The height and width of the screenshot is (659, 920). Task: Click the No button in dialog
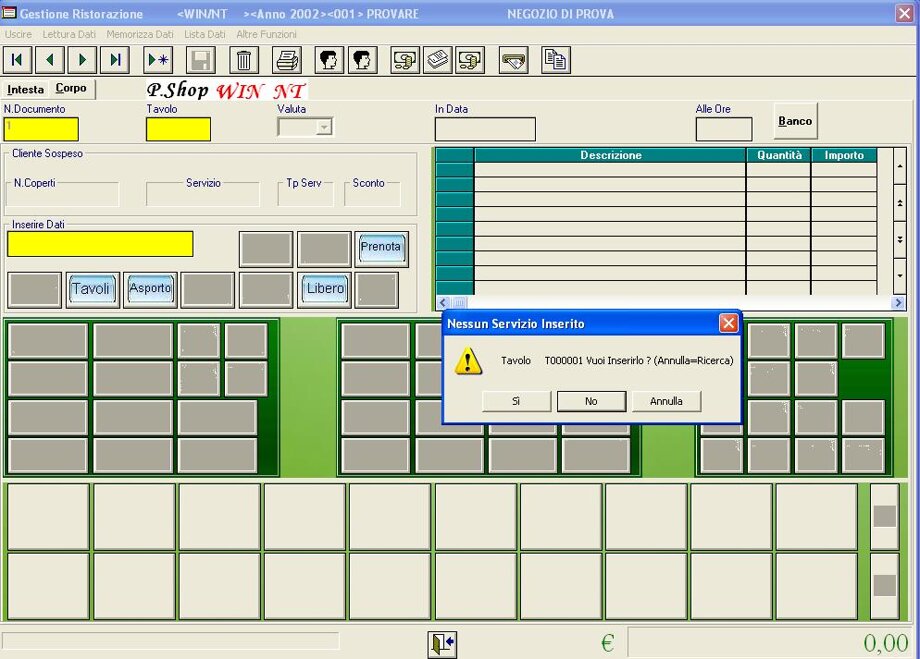591,401
